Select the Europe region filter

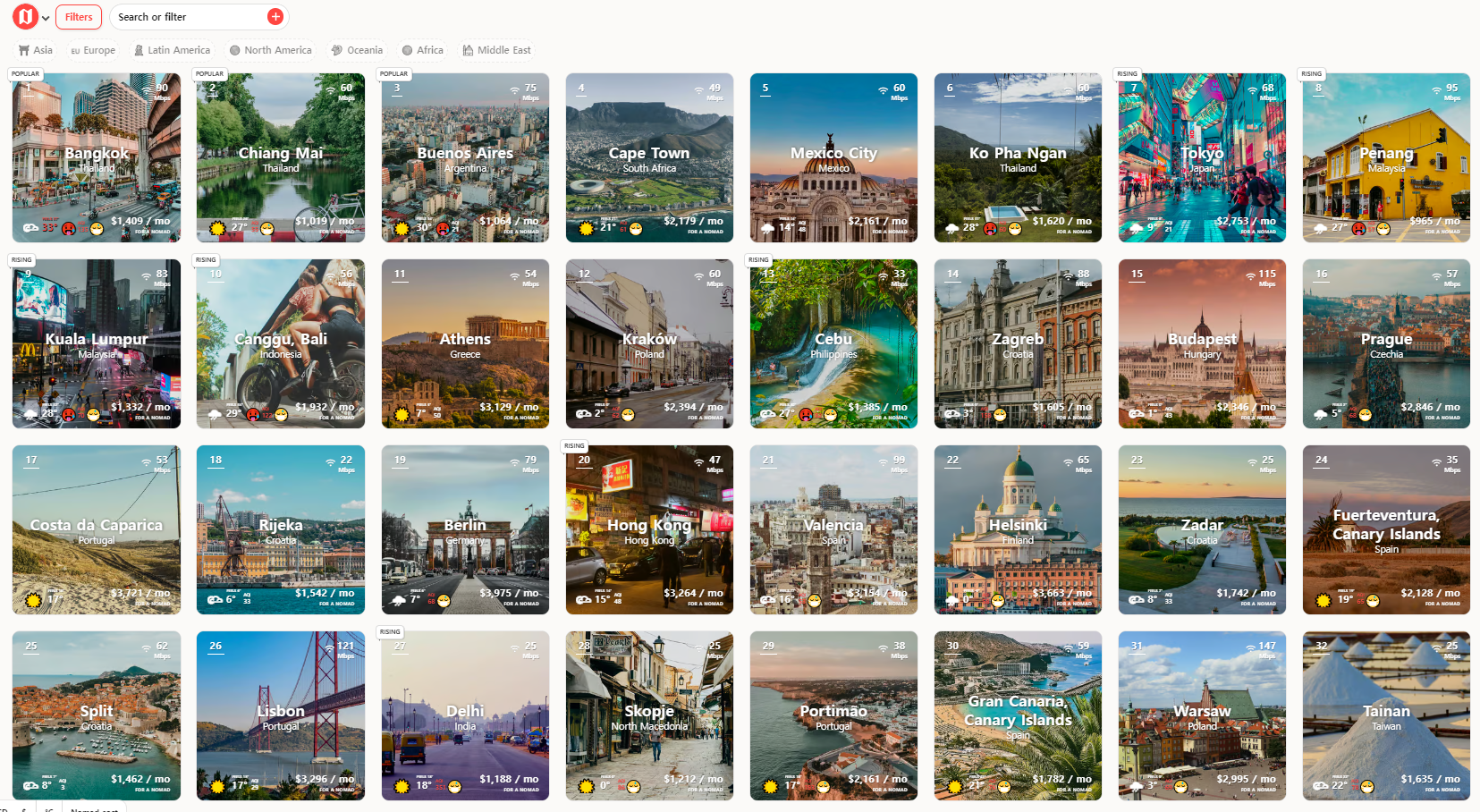tap(93, 50)
